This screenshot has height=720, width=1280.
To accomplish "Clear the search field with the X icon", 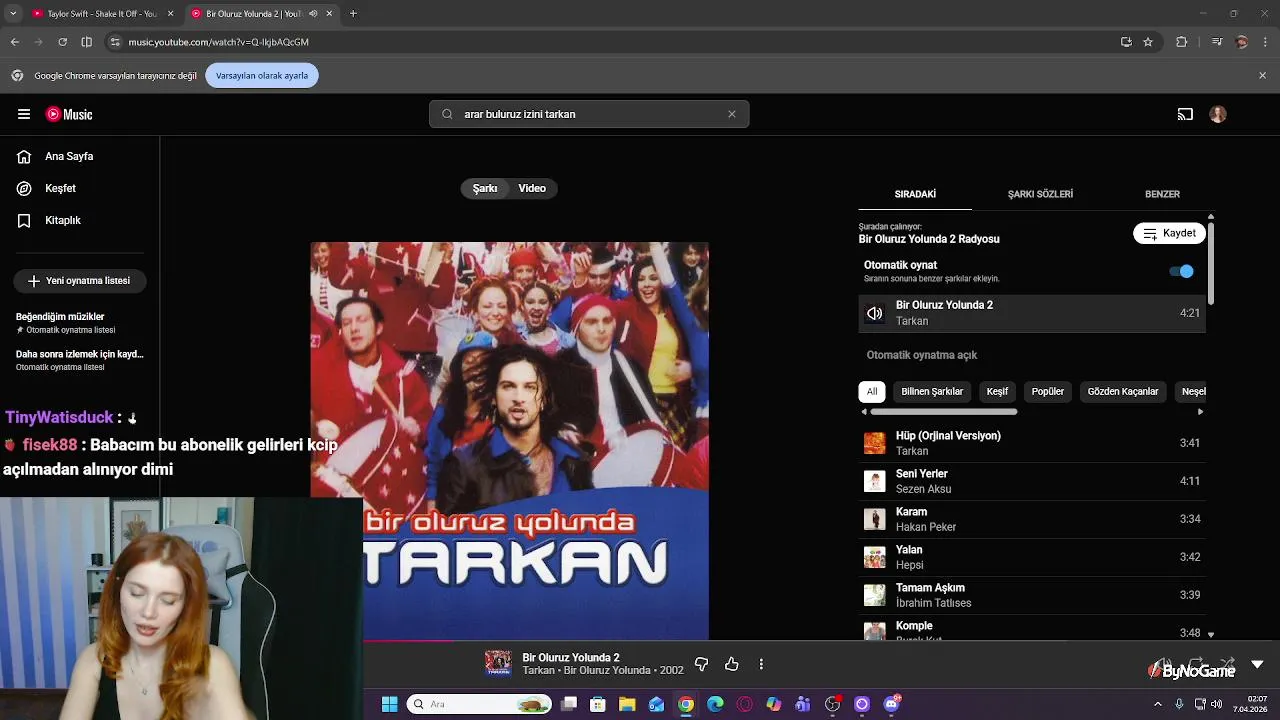I will coord(732,114).
